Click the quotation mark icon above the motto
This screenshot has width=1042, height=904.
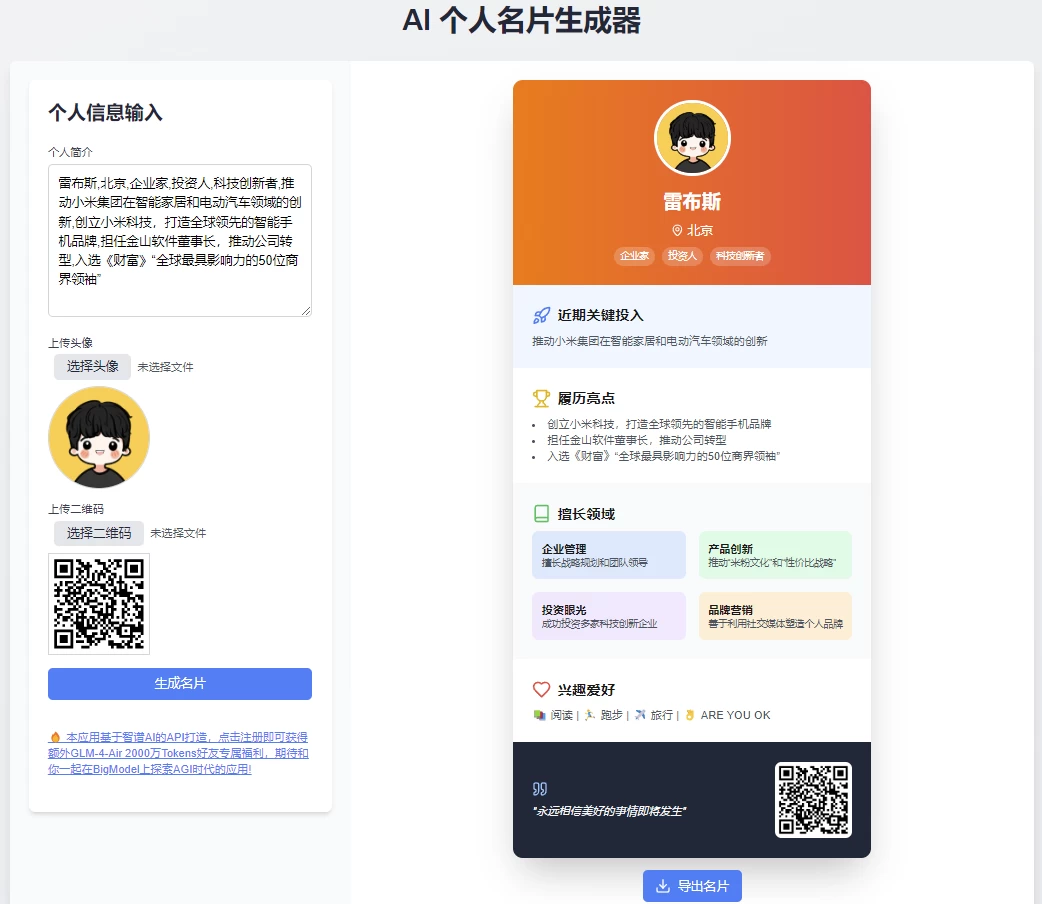click(x=540, y=789)
